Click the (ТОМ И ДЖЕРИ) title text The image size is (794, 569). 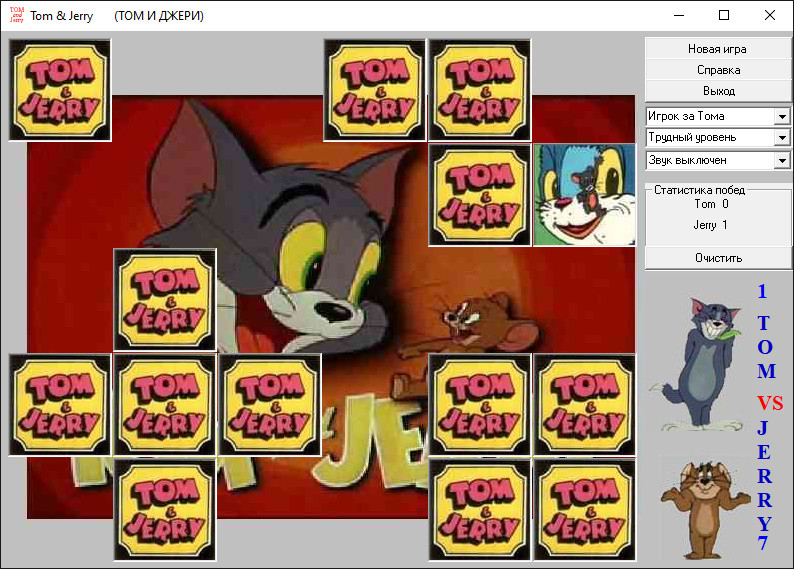159,16
